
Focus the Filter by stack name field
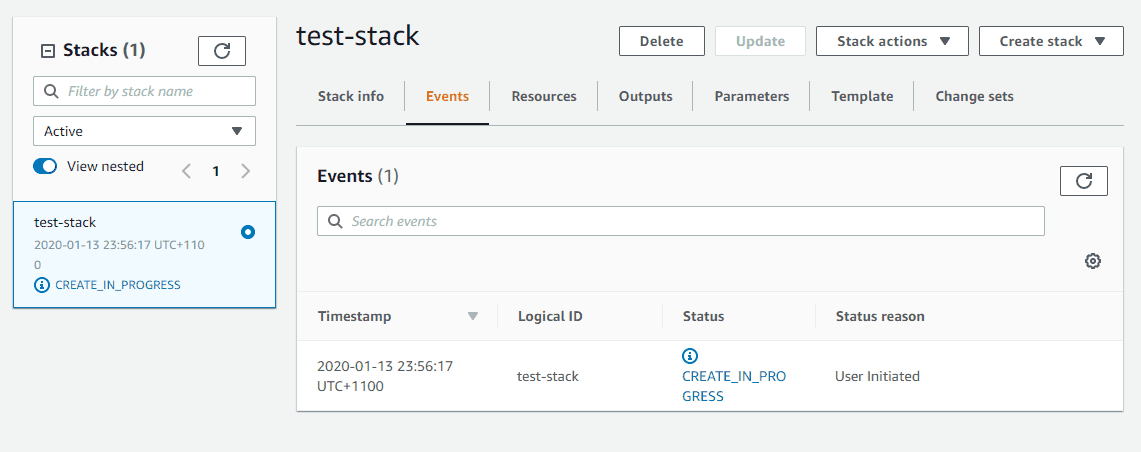(x=144, y=91)
